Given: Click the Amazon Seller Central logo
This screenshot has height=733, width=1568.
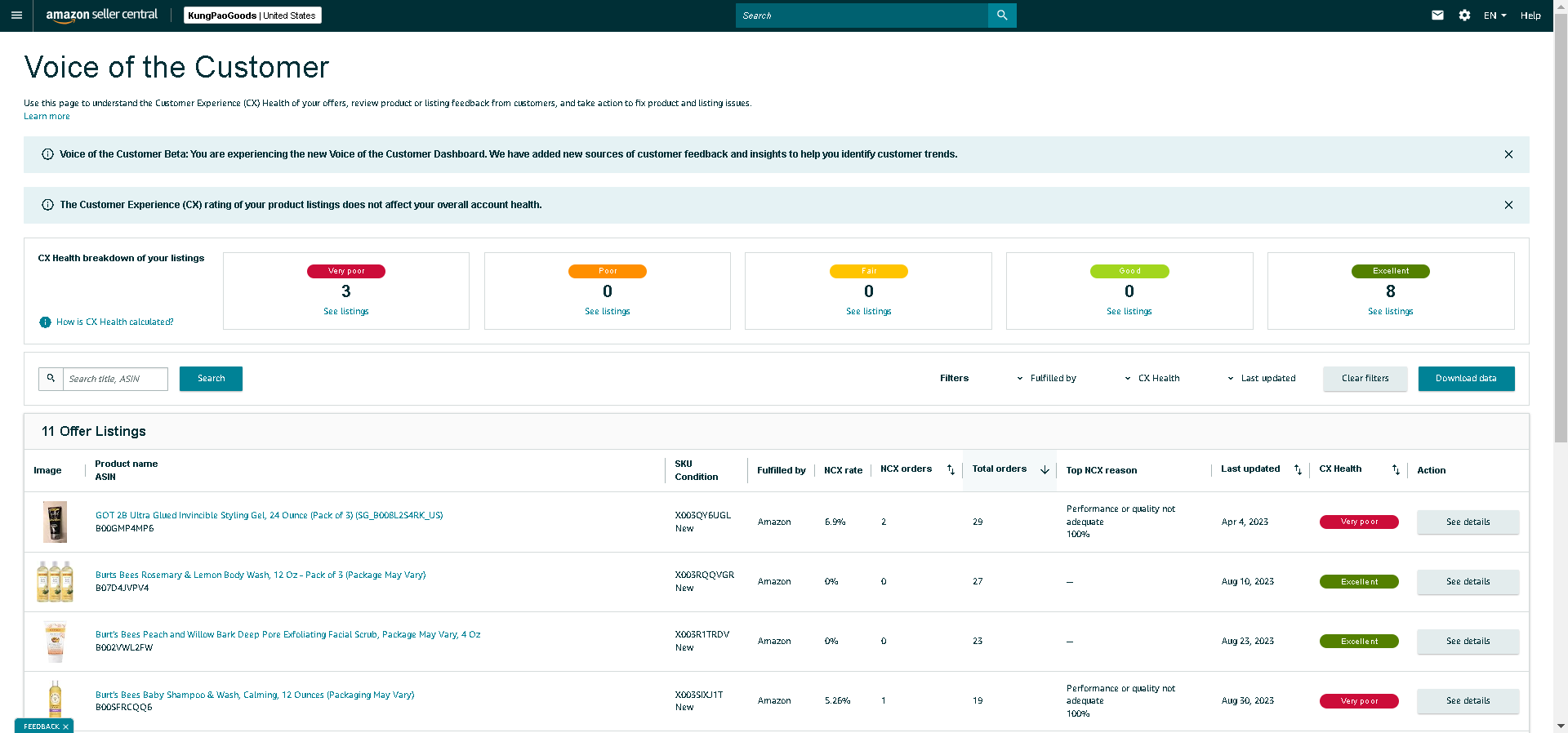Looking at the screenshot, I should pyautogui.click(x=102, y=16).
